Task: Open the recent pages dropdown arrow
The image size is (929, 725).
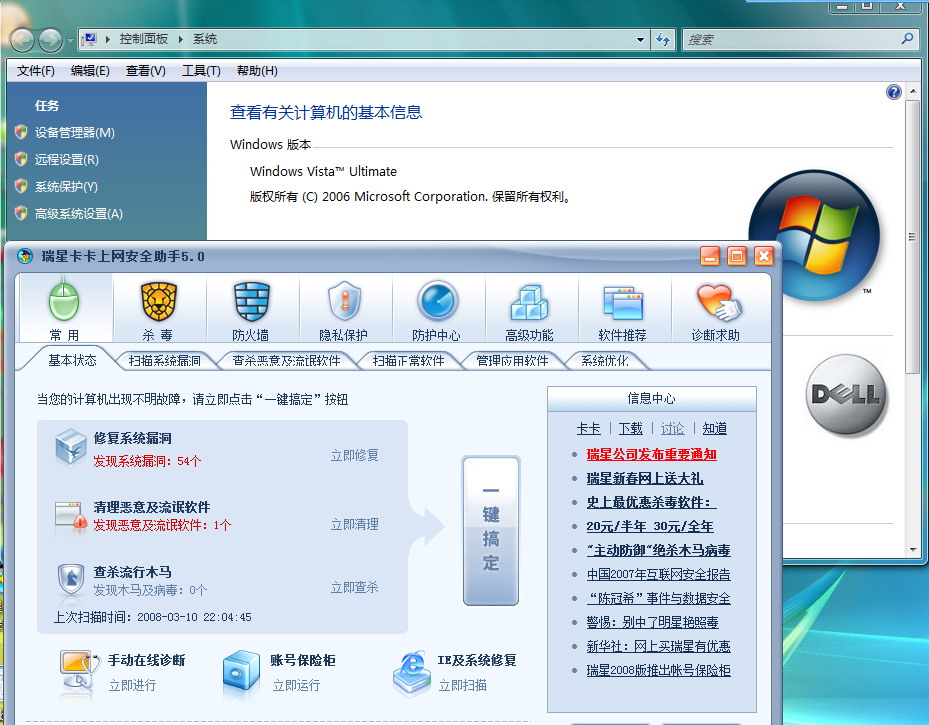Action: pos(70,40)
